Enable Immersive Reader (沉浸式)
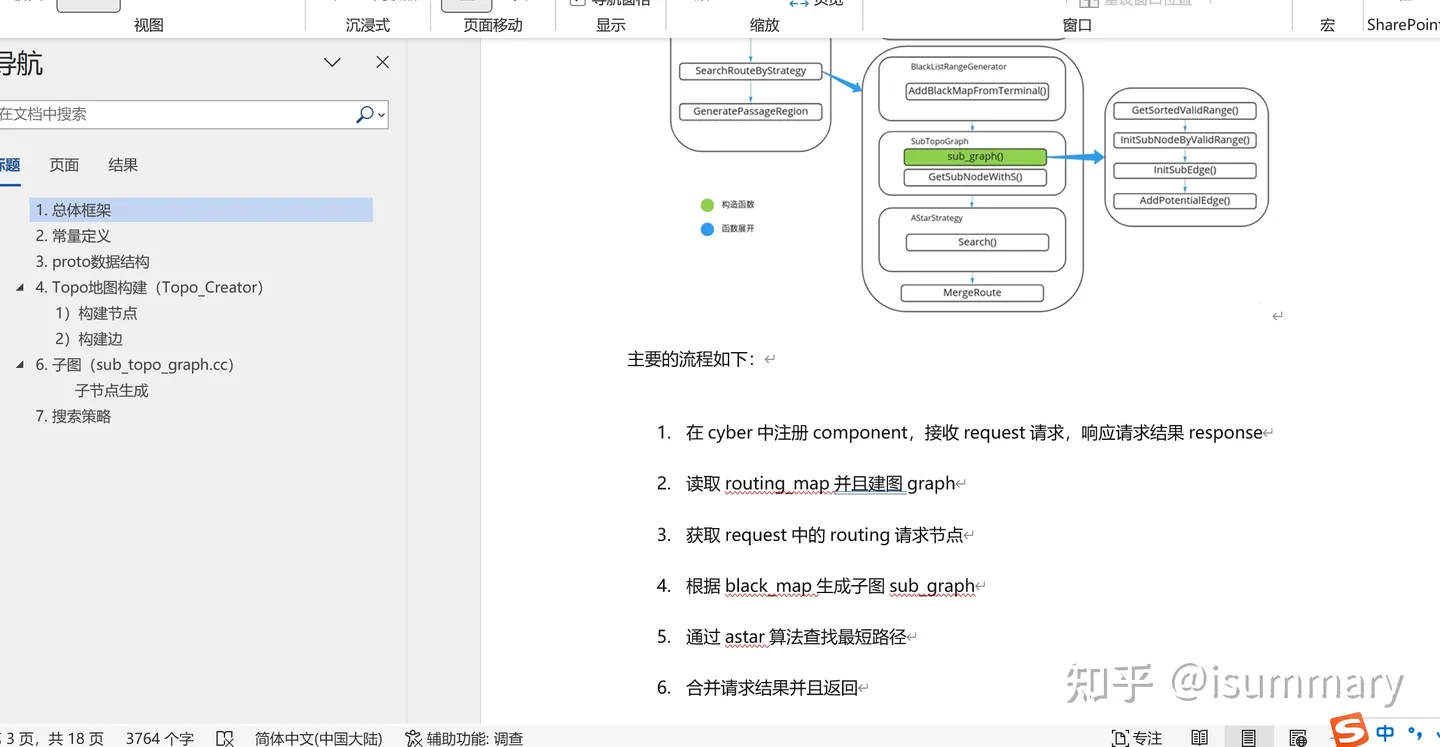Image resolution: width=1440 pixels, height=747 pixels. [x=369, y=24]
